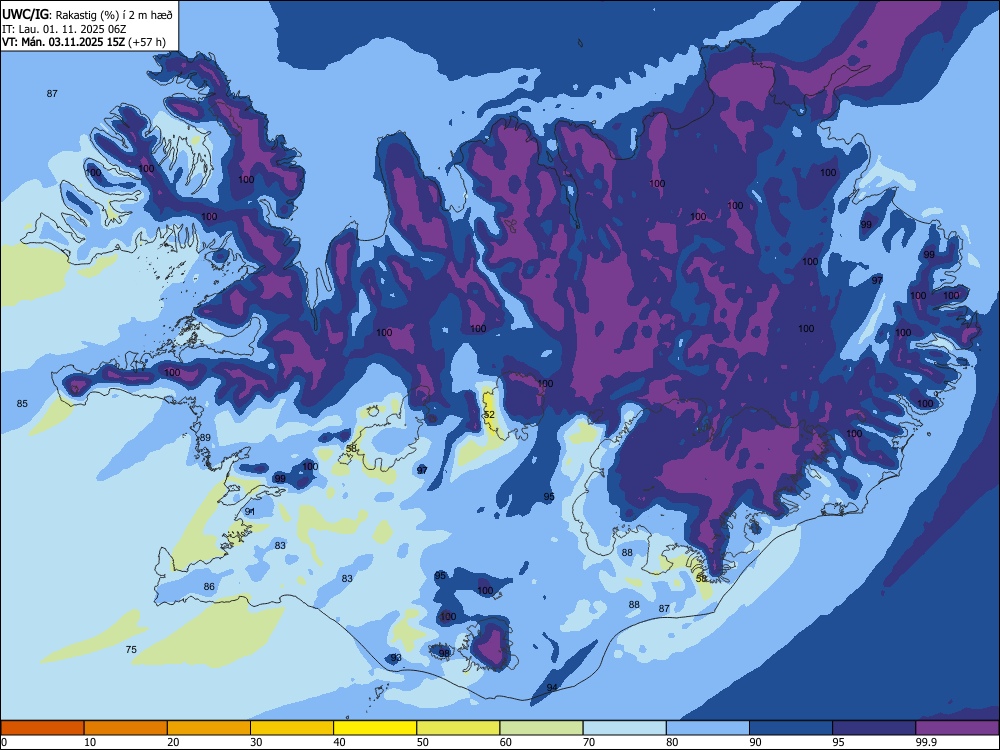Click the humidity value '98' on the map
The height and width of the screenshot is (750, 1000).
tap(445, 654)
